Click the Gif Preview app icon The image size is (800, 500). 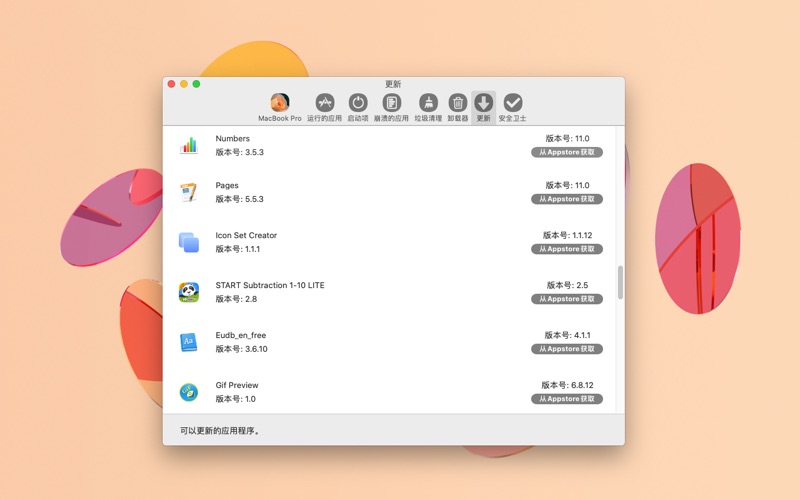pyautogui.click(x=188, y=392)
